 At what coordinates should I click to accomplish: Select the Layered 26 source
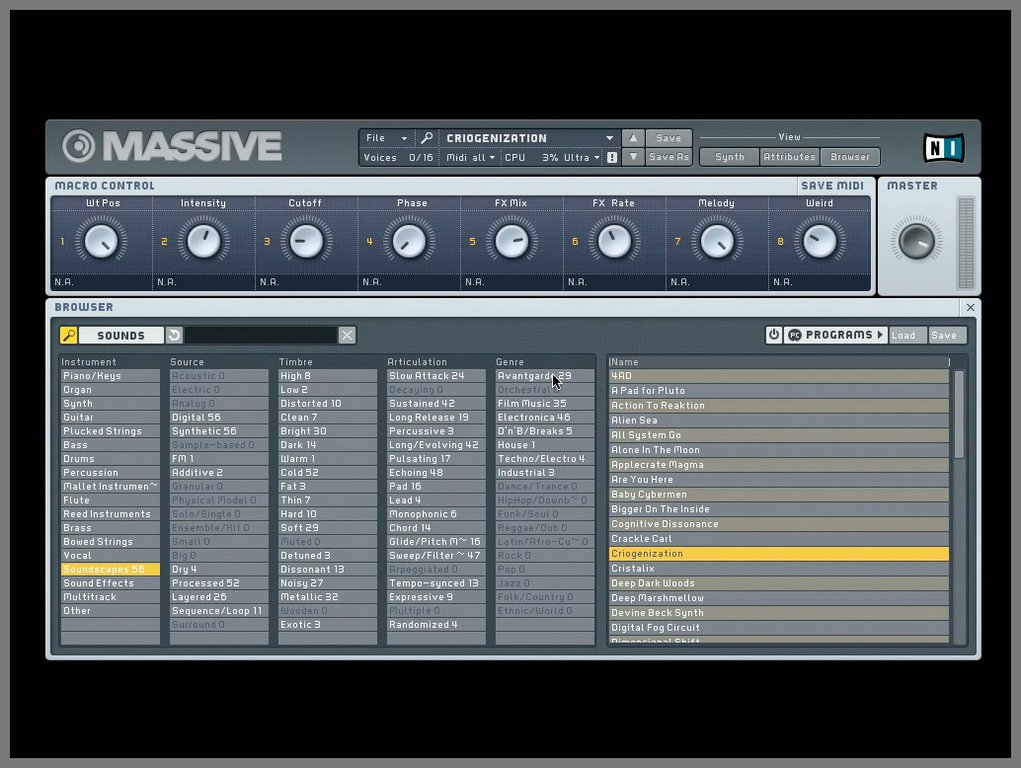pos(219,597)
